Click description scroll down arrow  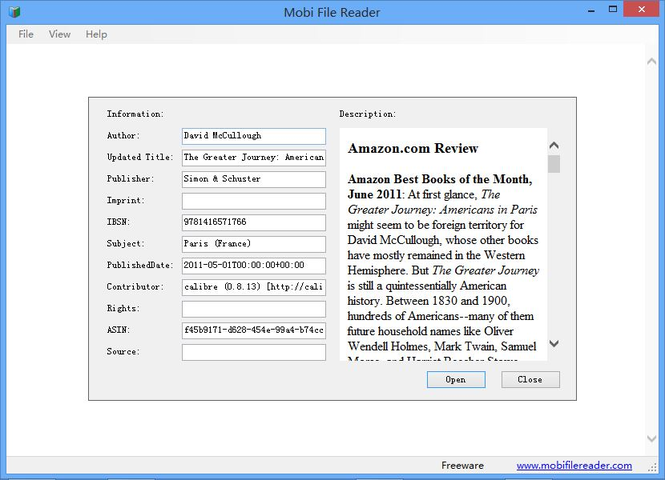[554, 343]
